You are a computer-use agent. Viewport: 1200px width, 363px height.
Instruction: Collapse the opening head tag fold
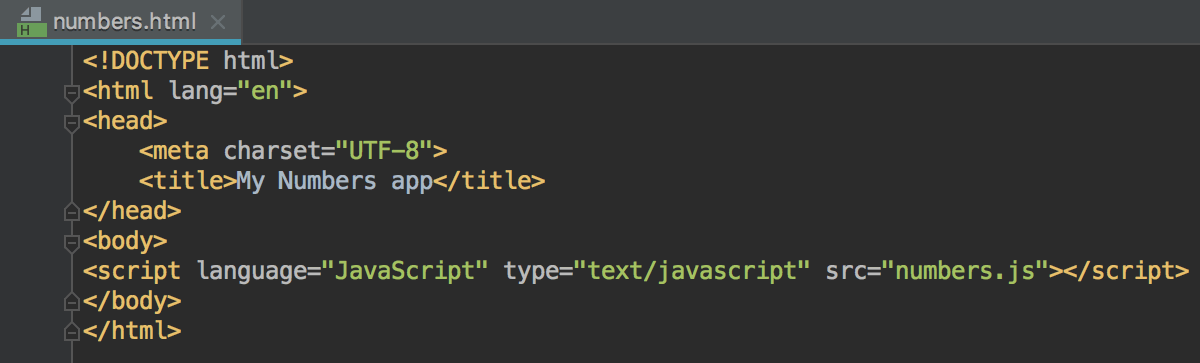[71, 123]
